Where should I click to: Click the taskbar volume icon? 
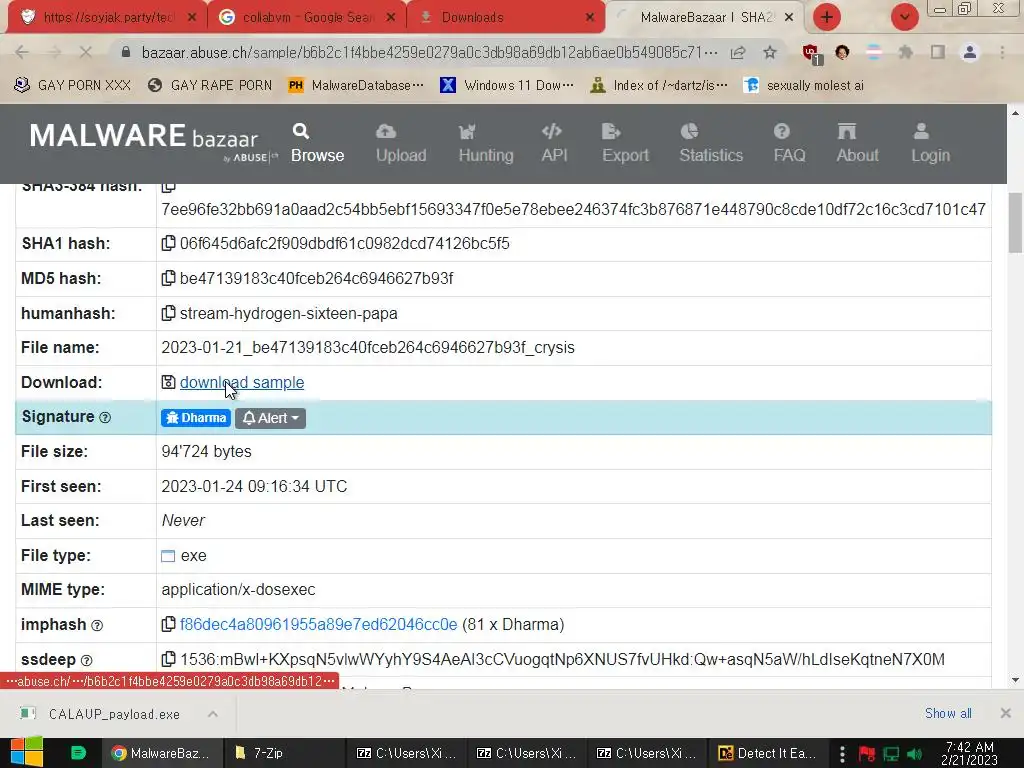pyautogui.click(x=914, y=754)
